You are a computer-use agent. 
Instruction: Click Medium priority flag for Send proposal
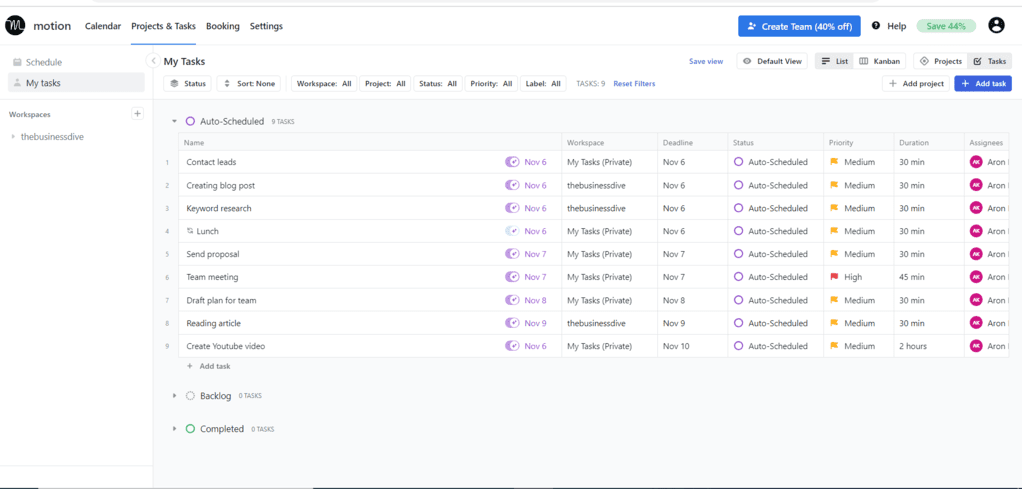coord(834,254)
